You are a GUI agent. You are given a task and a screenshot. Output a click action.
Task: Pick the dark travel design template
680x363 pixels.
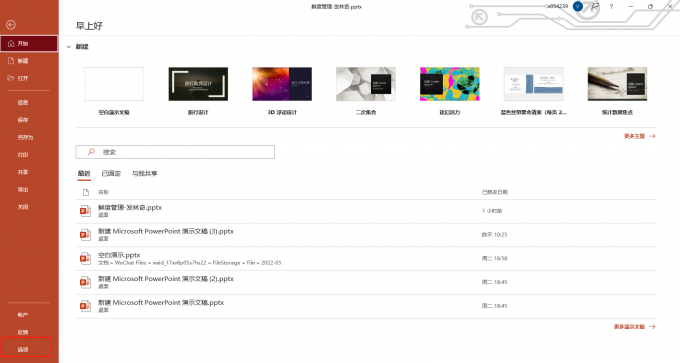click(198, 84)
